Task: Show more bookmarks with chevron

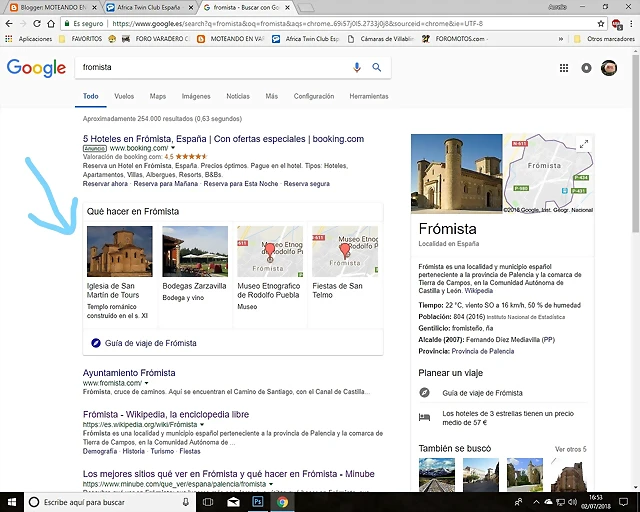Action: coord(561,39)
